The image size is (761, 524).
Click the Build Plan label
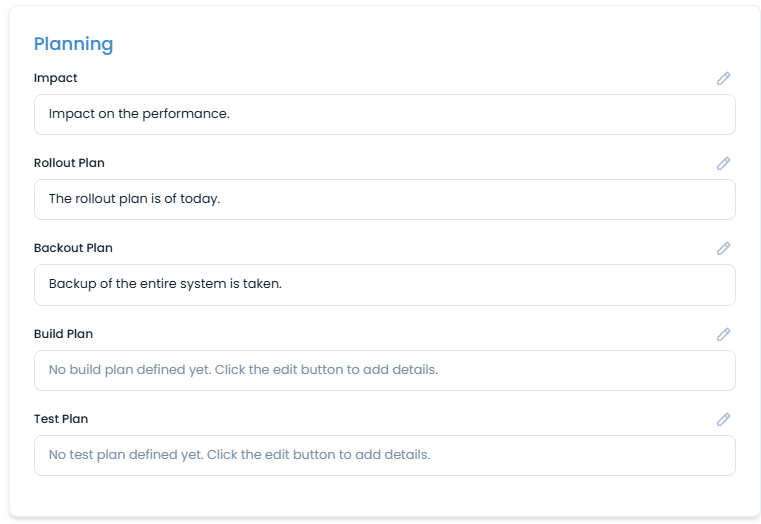[x=63, y=334]
